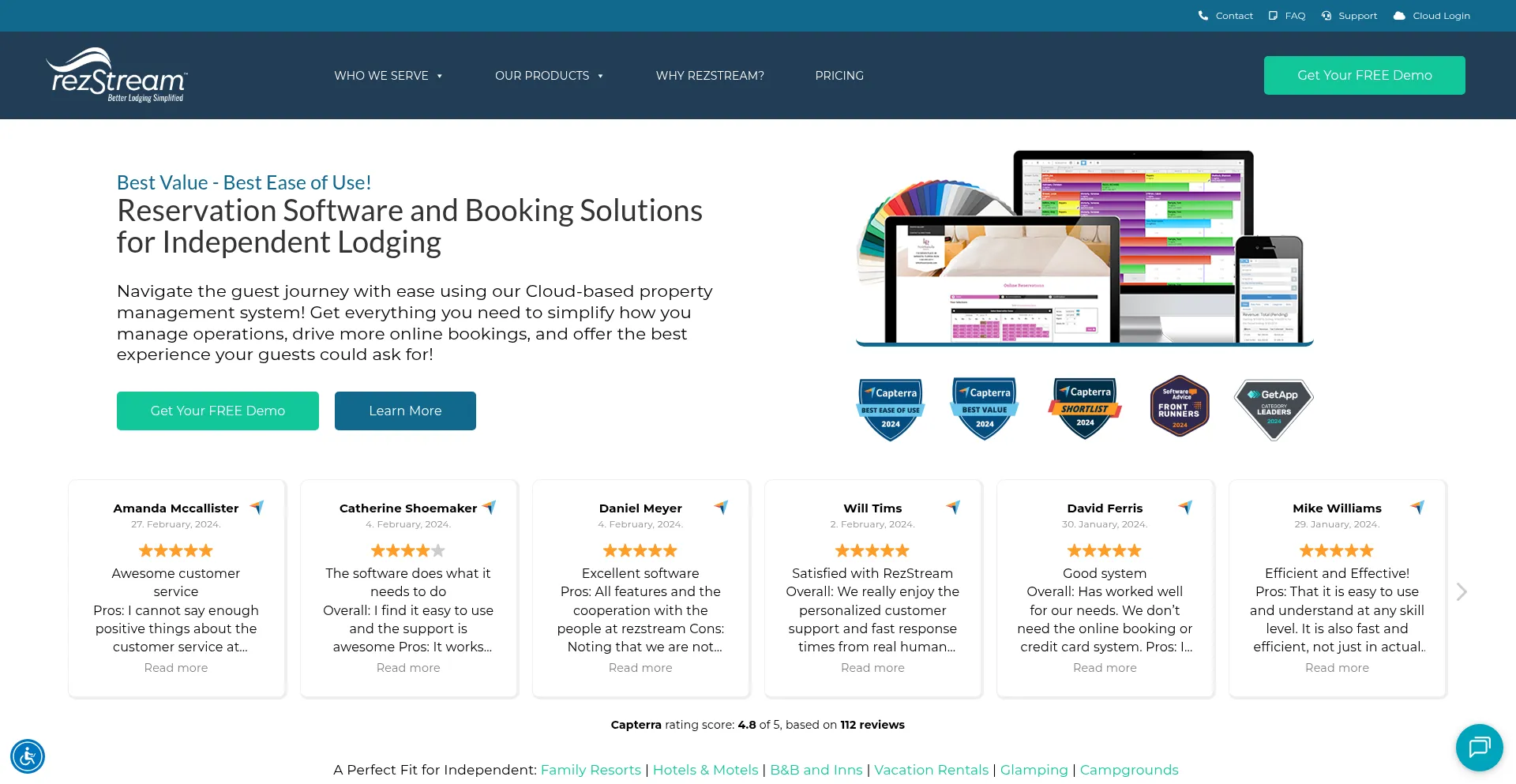Open the Glamping link
The width and height of the screenshot is (1516, 784).
(x=1034, y=770)
